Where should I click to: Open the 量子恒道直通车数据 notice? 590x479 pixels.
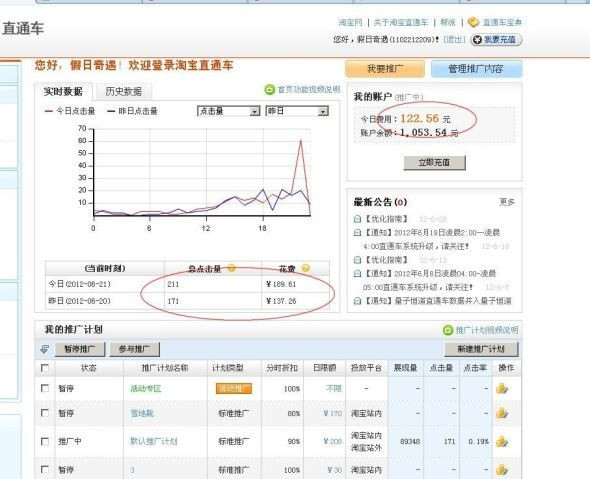[x=438, y=301]
